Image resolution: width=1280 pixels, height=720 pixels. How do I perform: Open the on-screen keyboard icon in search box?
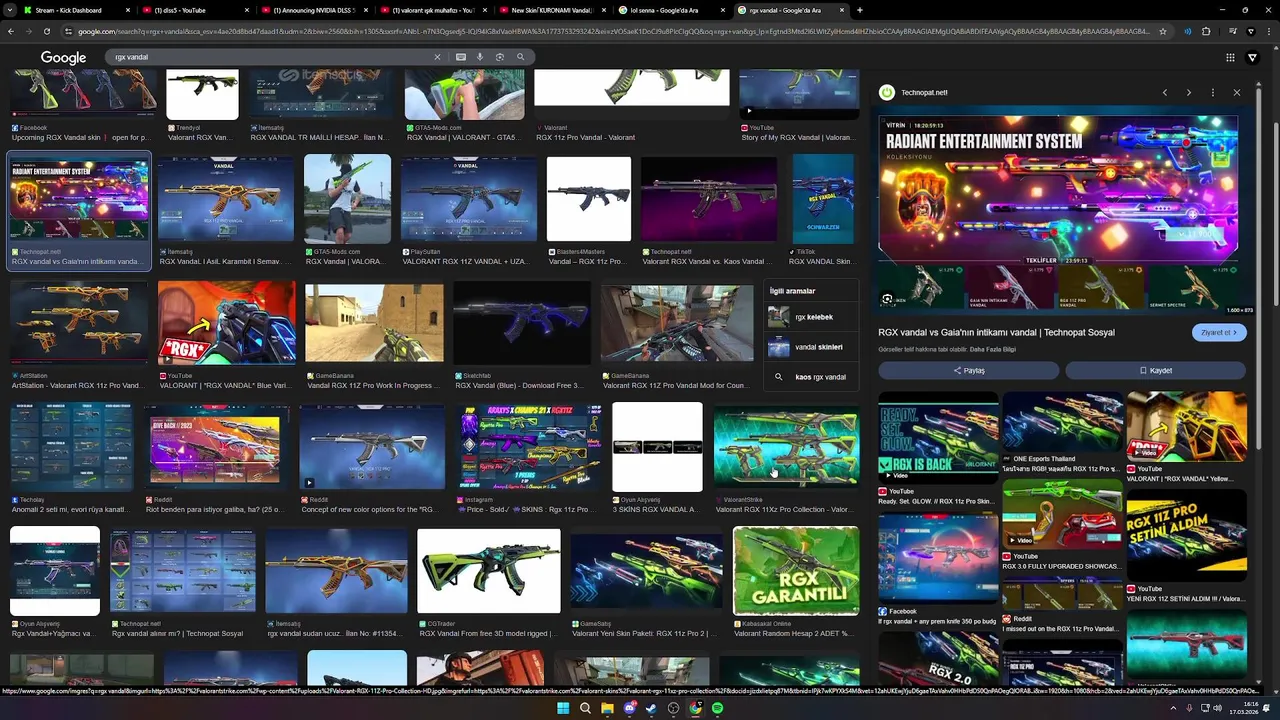[x=461, y=57]
